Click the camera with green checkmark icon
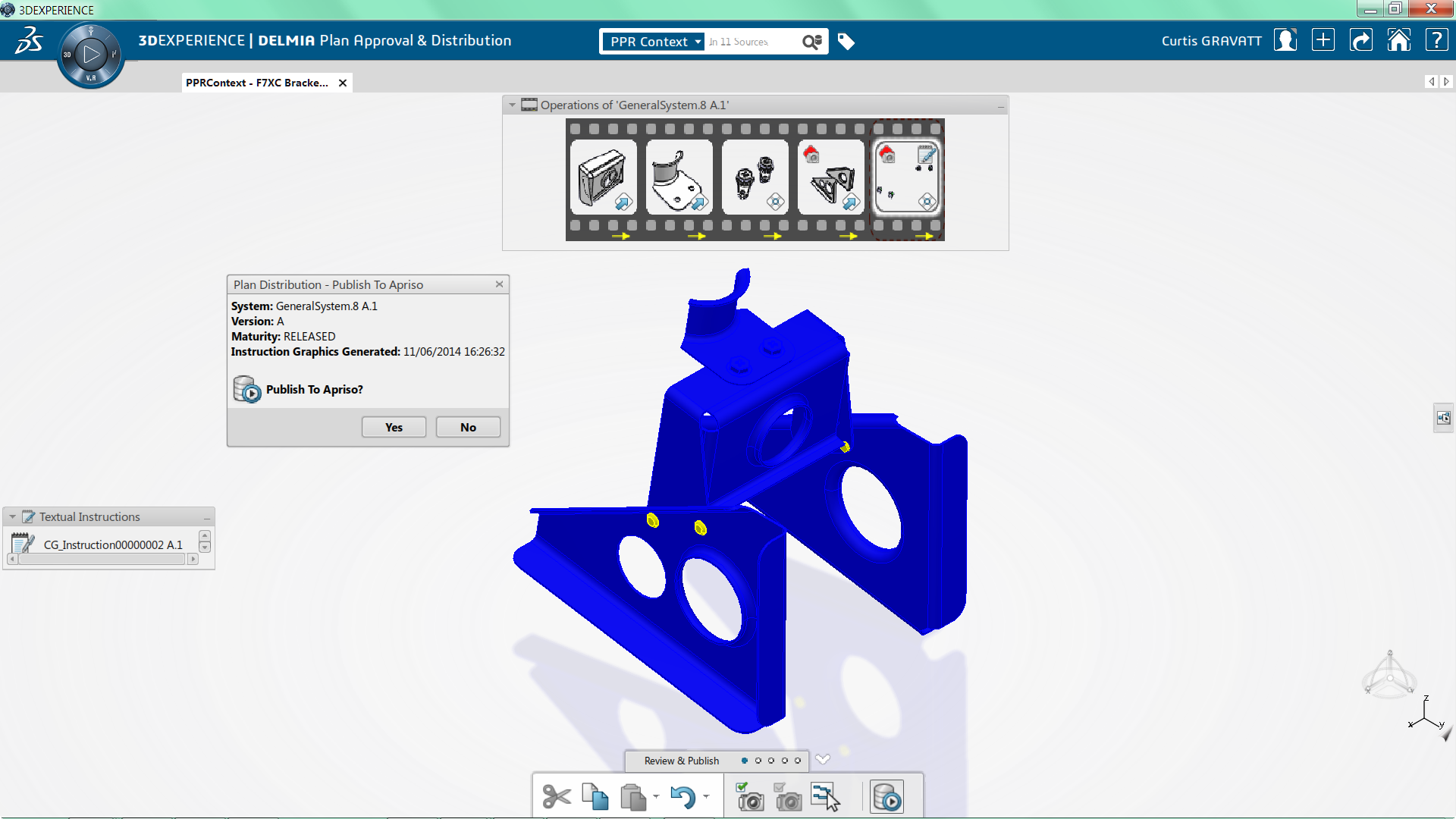 [751, 797]
